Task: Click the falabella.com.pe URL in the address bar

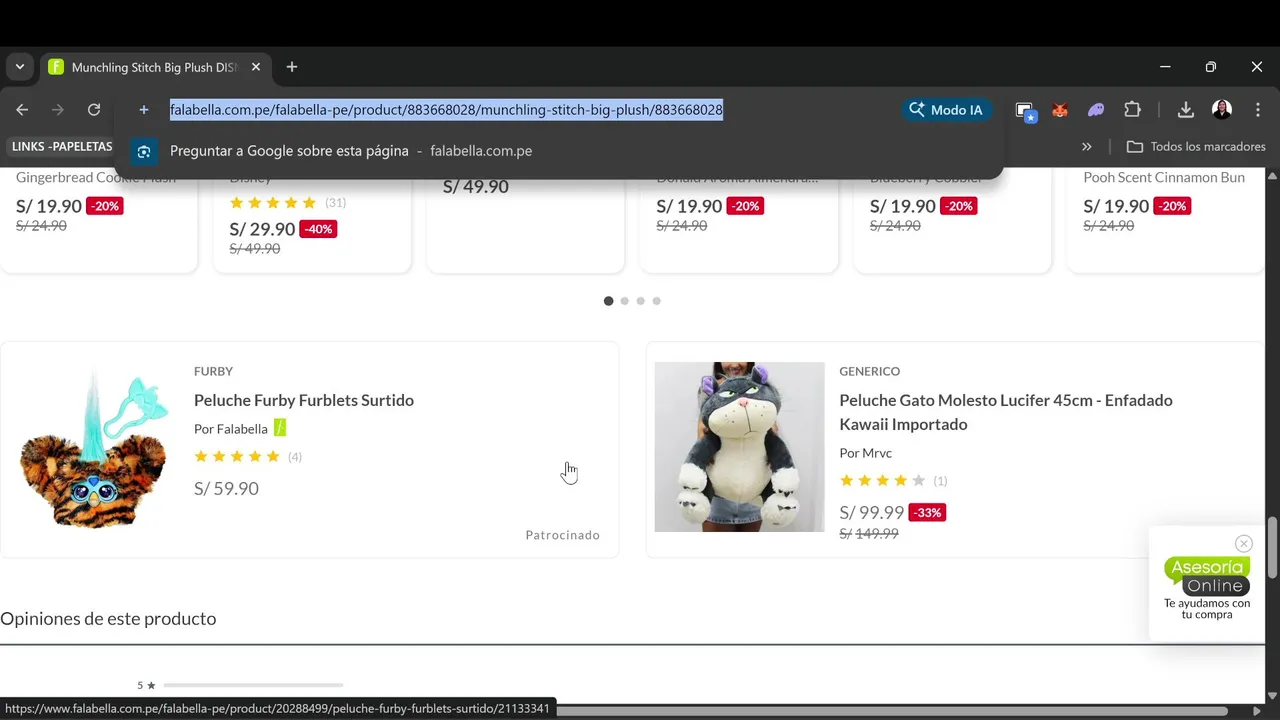Action: coord(446,110)
